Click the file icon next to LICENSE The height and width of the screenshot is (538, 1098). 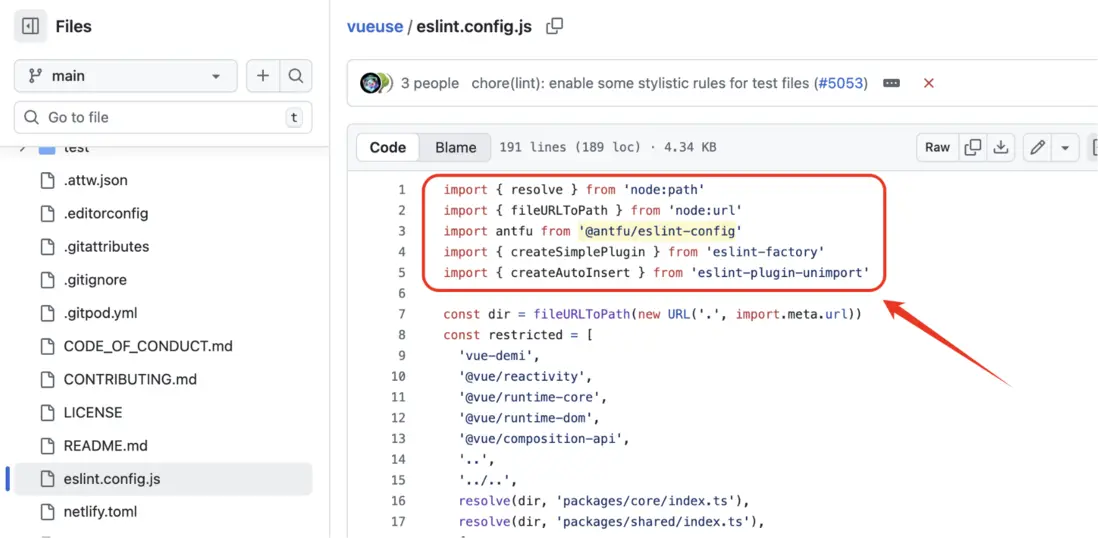[48, 413]
